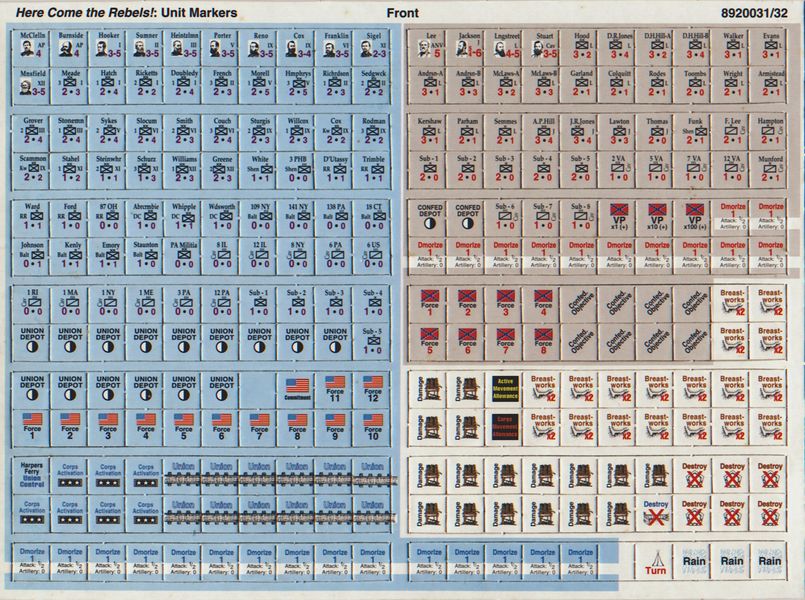Select the Meade division counter

pyautogui.click(x=70, y=85)
